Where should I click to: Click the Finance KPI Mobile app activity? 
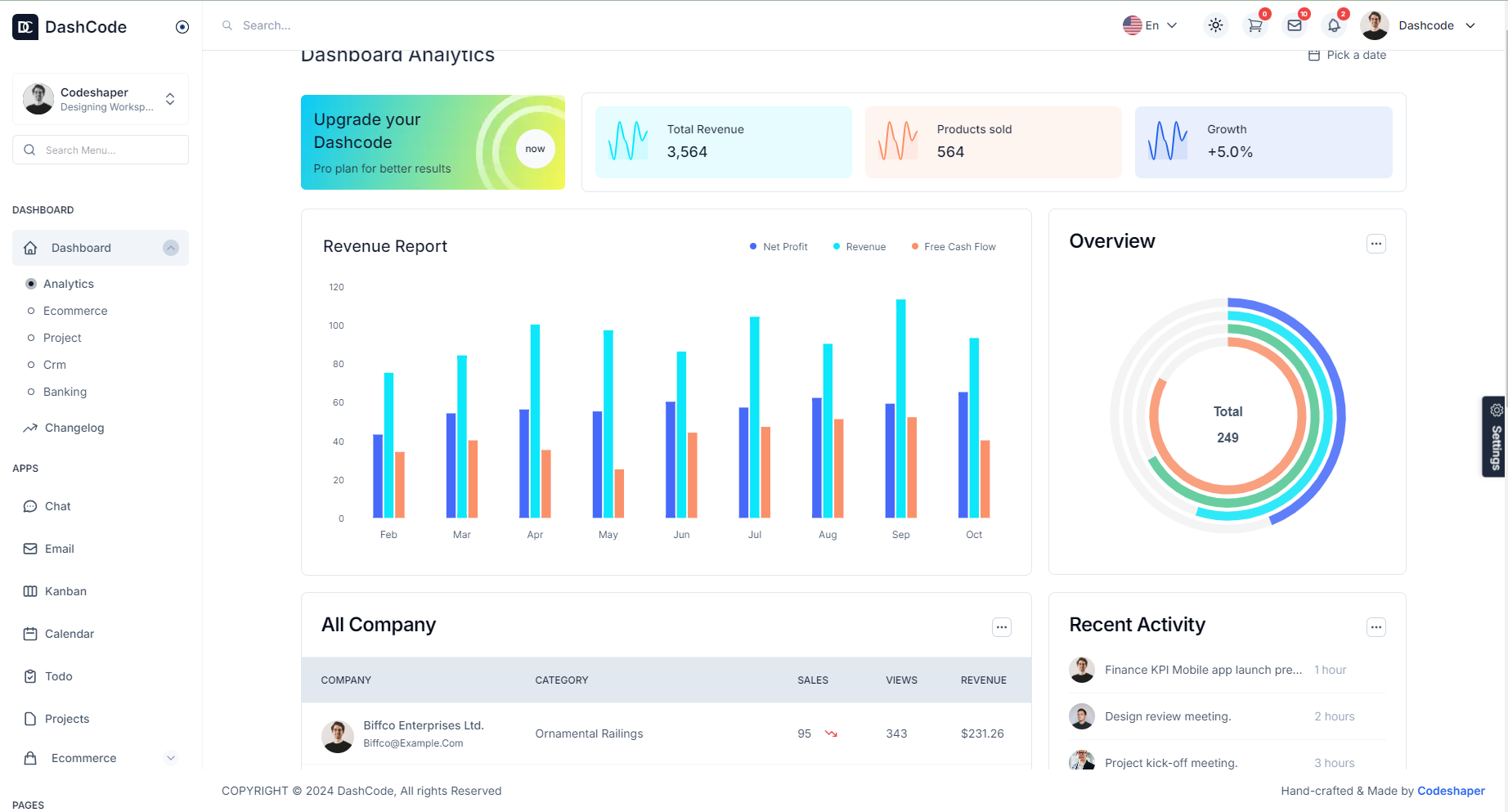click(x=1204, y=670)
